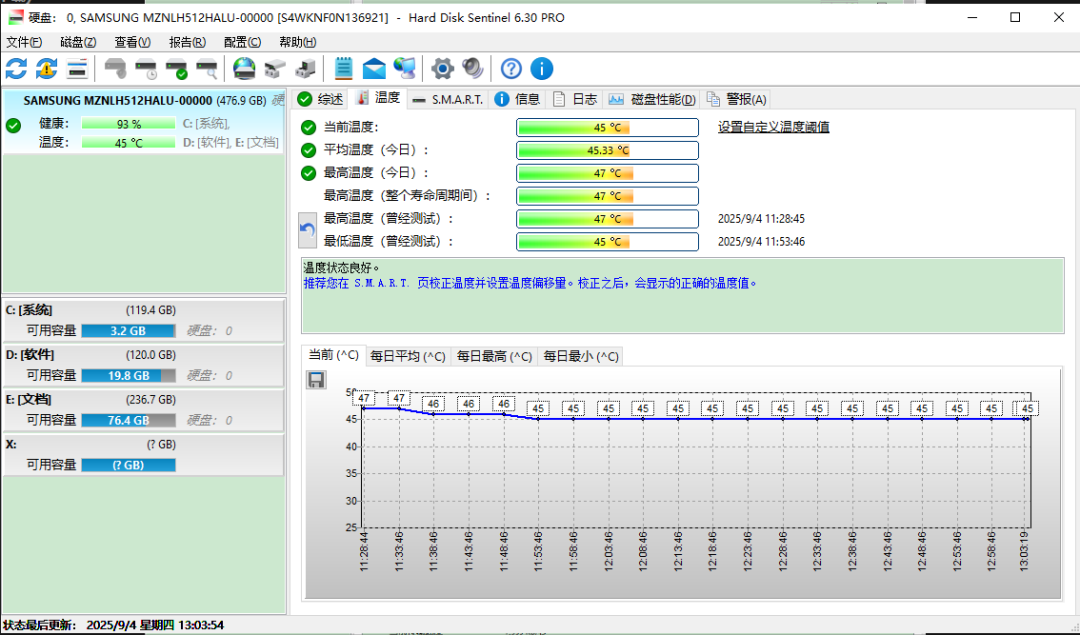Click the D: 19.8 GB free space bar
The width and height of the screenshot is (1080, 635).
point(128,375)
